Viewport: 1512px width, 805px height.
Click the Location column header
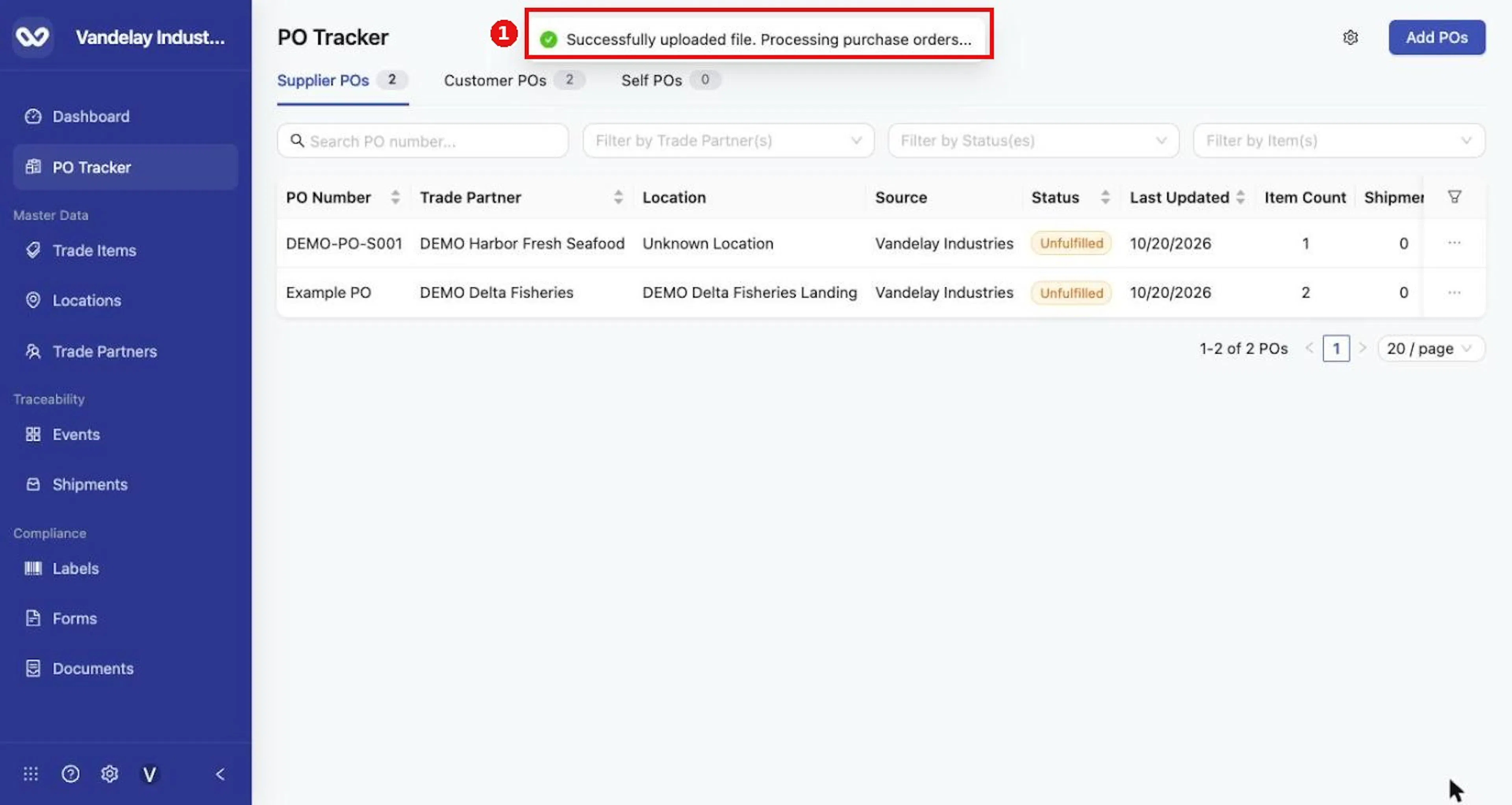click(674, 197)
